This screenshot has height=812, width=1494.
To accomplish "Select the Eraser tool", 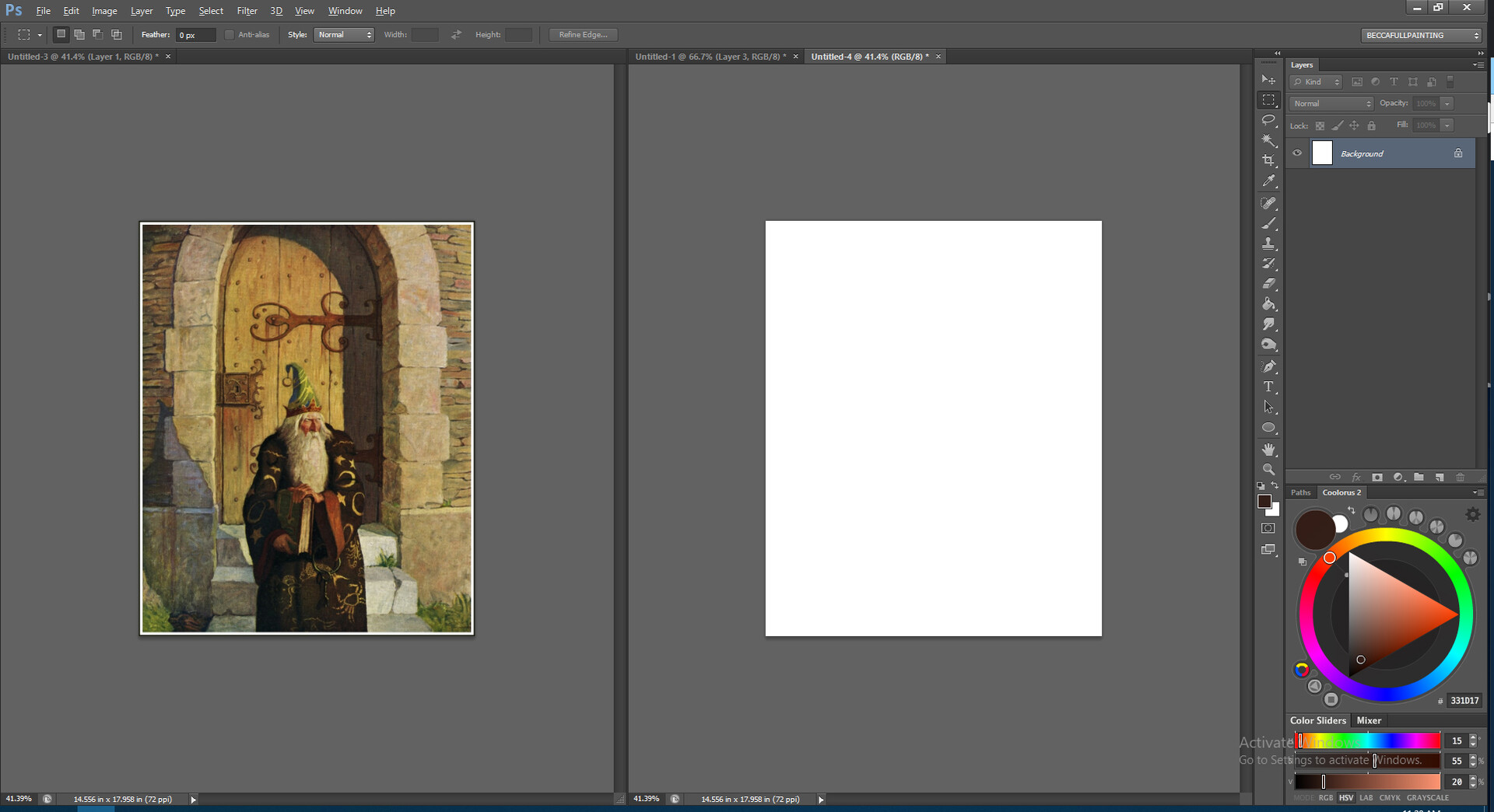I will 1268,284.
